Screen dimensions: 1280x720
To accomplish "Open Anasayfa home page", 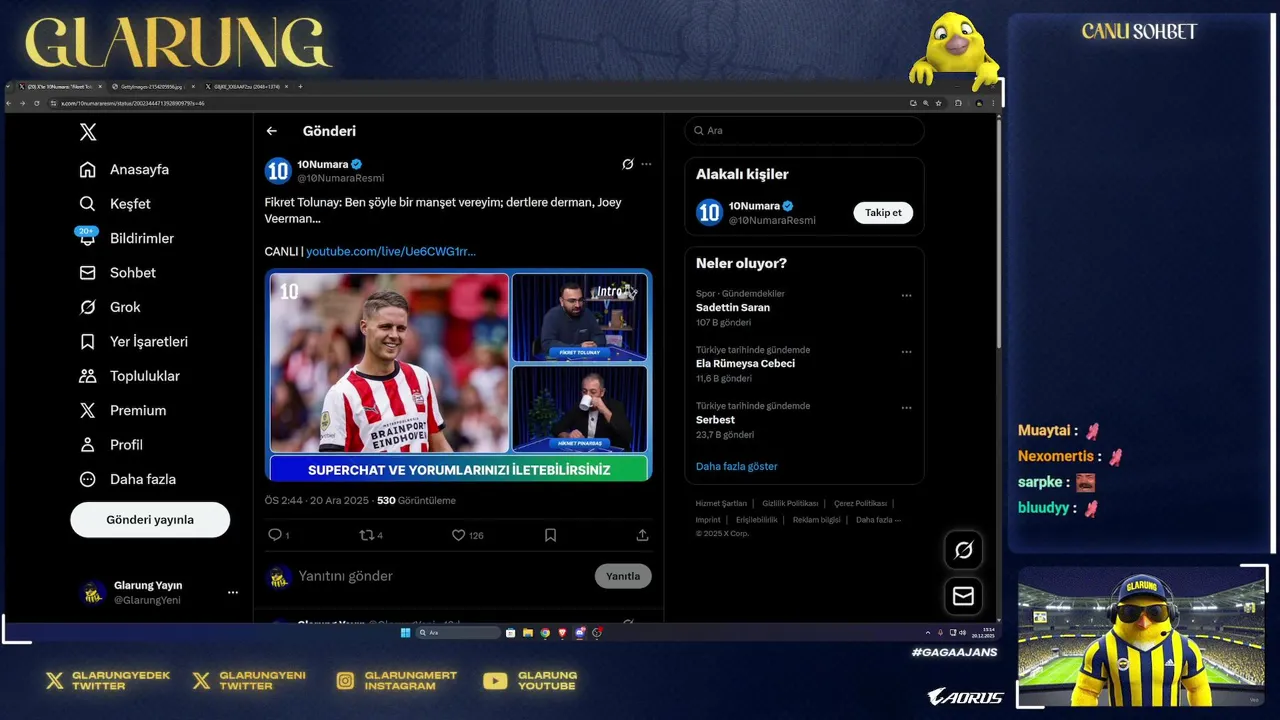I will 125,170.
